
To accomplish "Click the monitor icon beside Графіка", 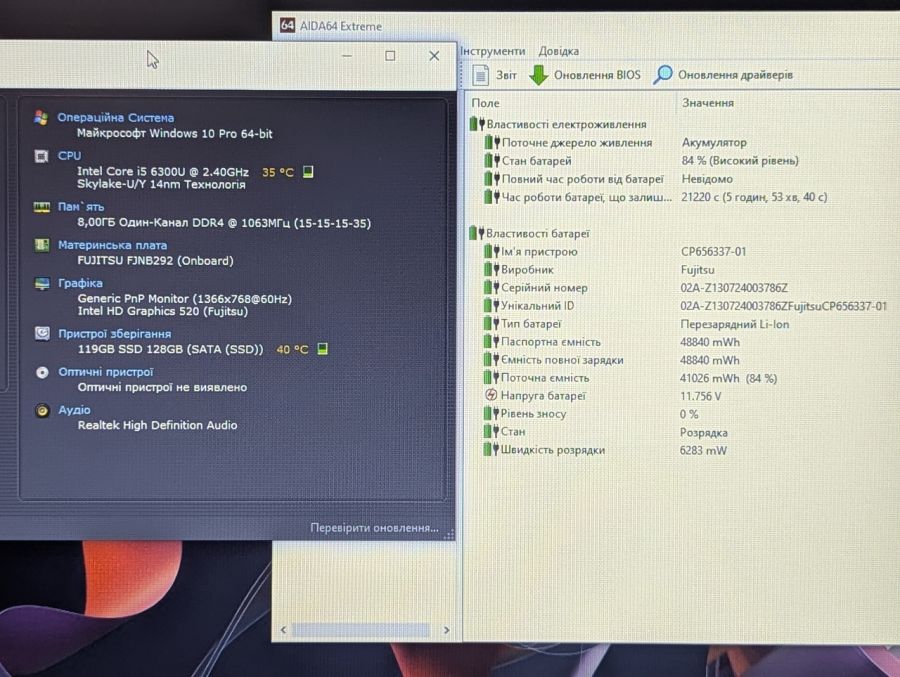I will point(42,284).
